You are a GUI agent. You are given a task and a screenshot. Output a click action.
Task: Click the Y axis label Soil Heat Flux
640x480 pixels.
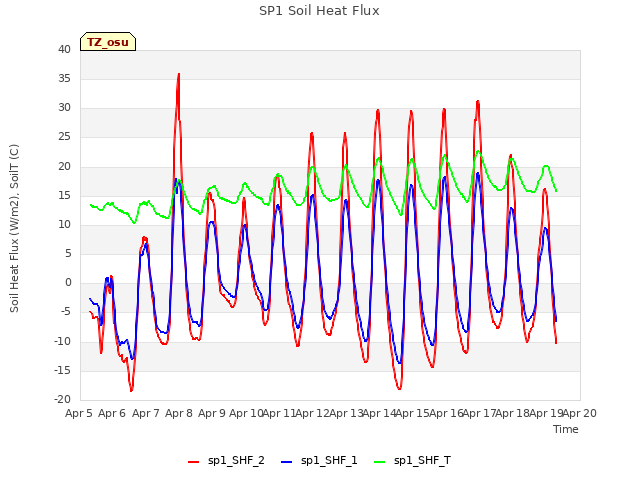(14, 229)
